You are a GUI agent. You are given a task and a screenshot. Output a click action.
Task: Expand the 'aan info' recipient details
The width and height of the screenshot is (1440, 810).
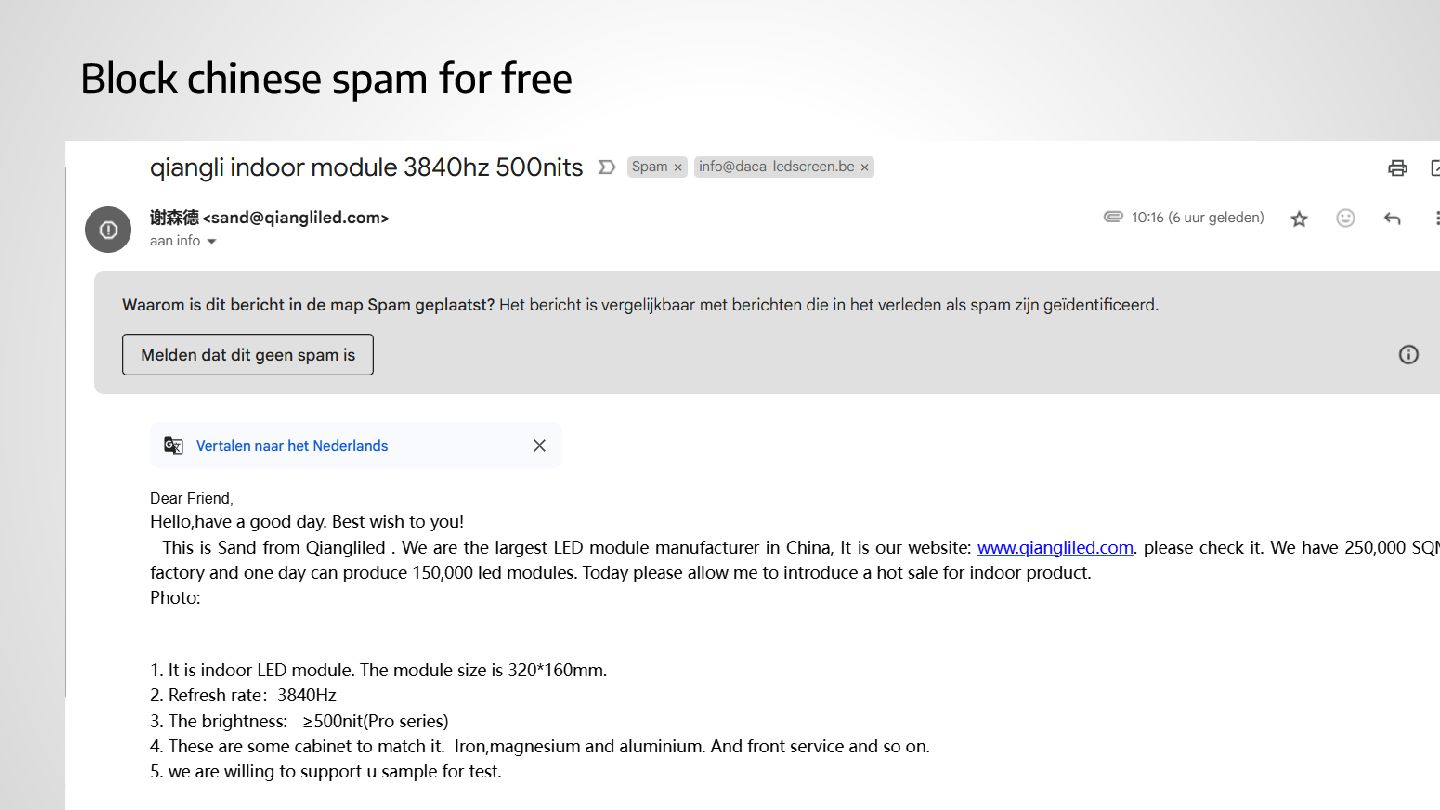pos(211,241)
